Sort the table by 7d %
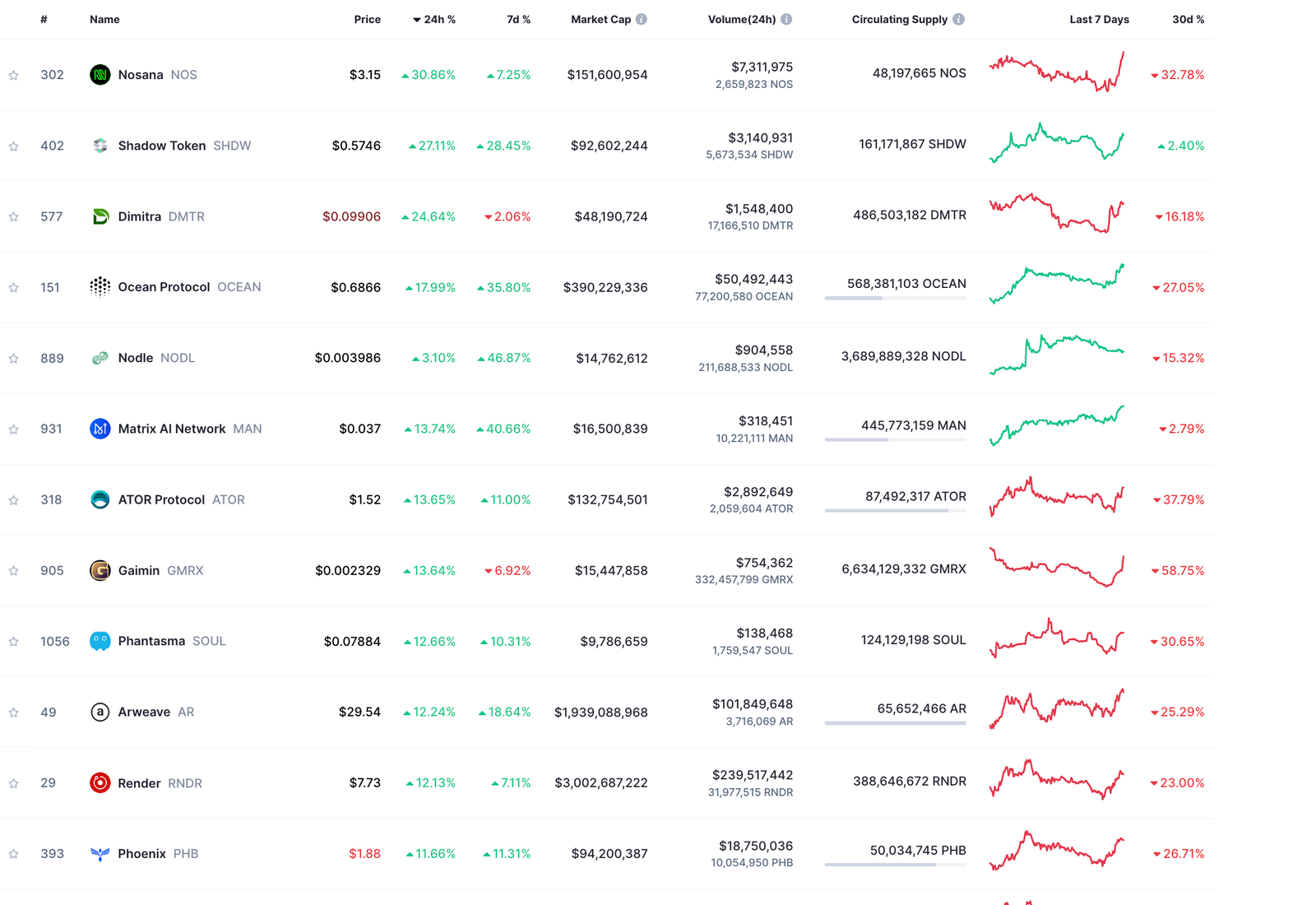Viewport: 1316px width, 905px height. (x=518, y=20)
